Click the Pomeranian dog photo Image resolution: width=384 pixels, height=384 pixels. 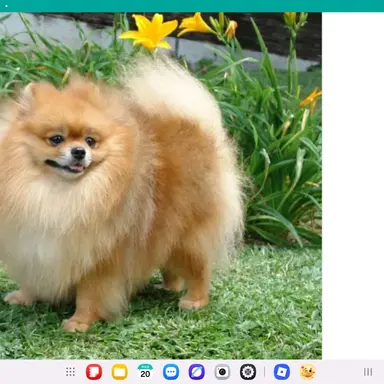coord(161,186)
